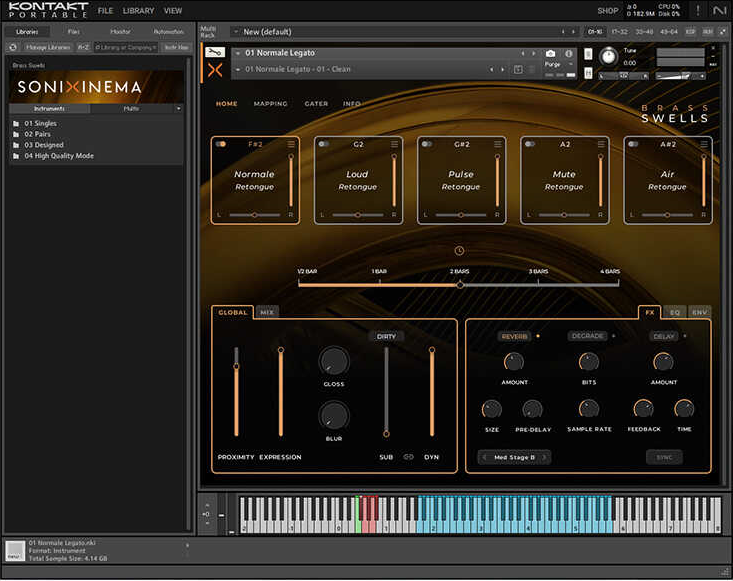
Task: Switch to the MIX tab
Action: coord(267,312)
